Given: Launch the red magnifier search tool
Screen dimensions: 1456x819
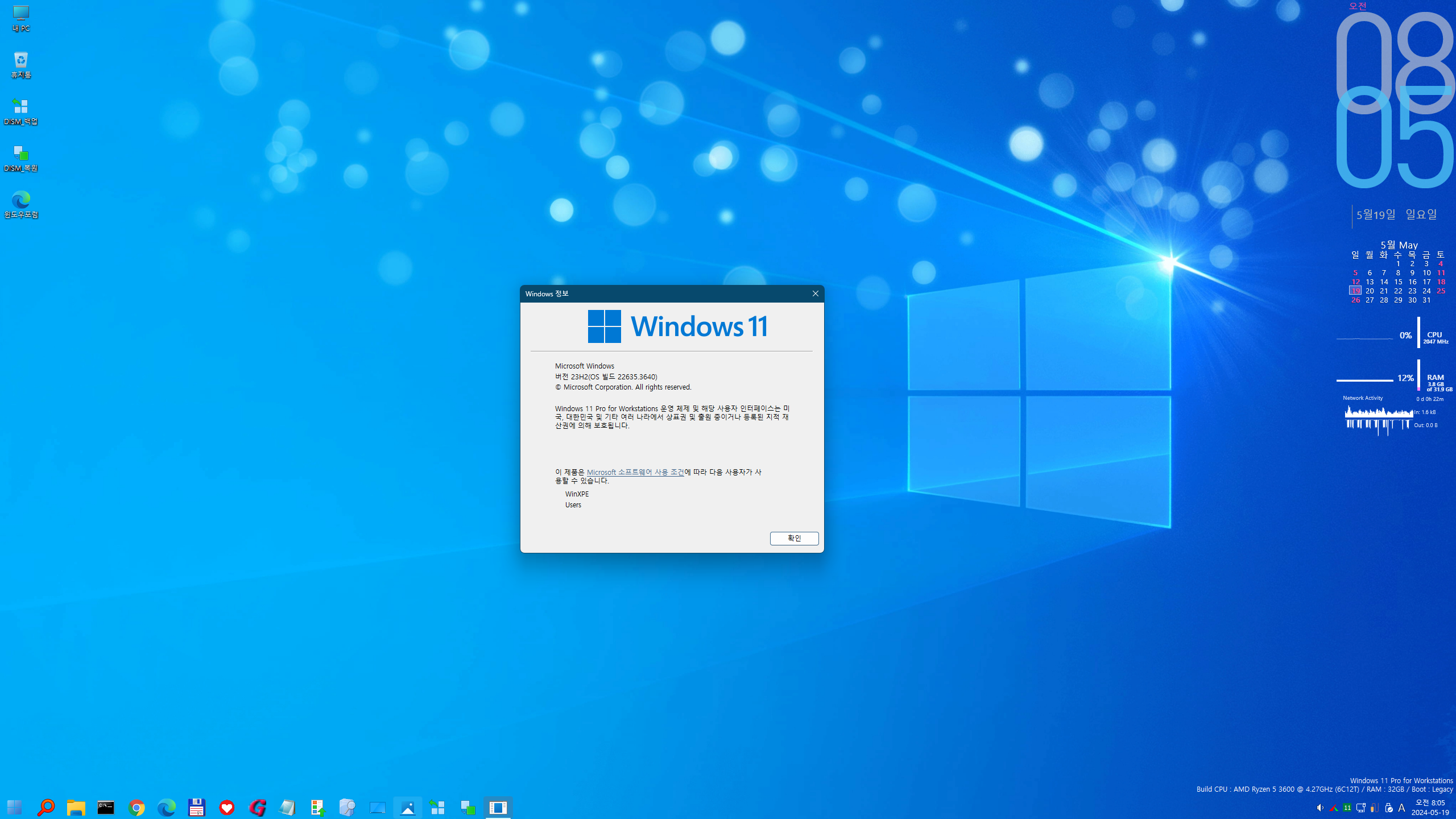Looking at the screenshot, I should 45,807.
